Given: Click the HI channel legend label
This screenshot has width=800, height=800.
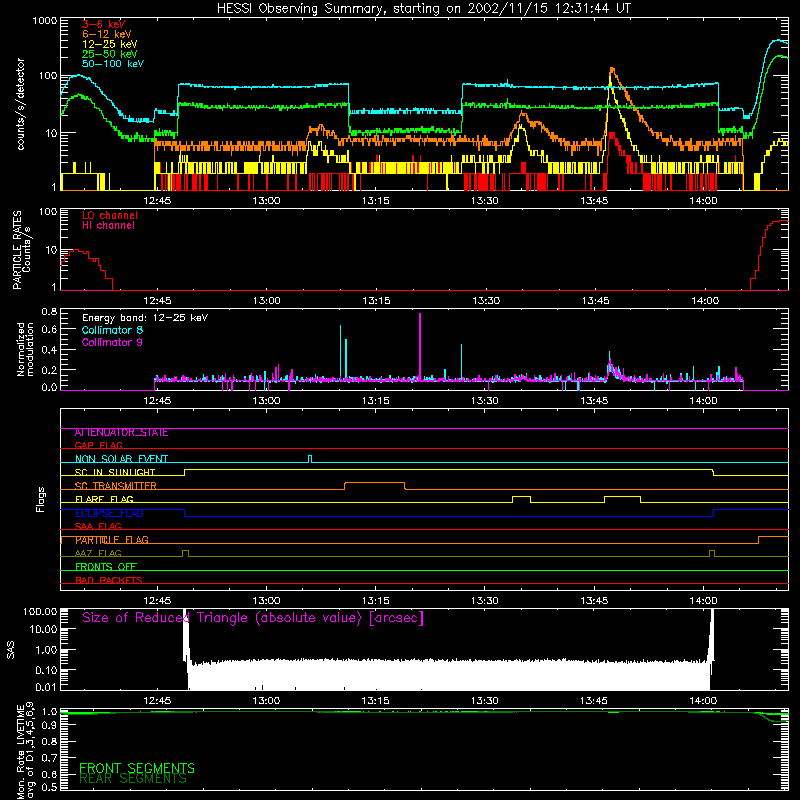Looking at the screenshot, I should point(108,225).
